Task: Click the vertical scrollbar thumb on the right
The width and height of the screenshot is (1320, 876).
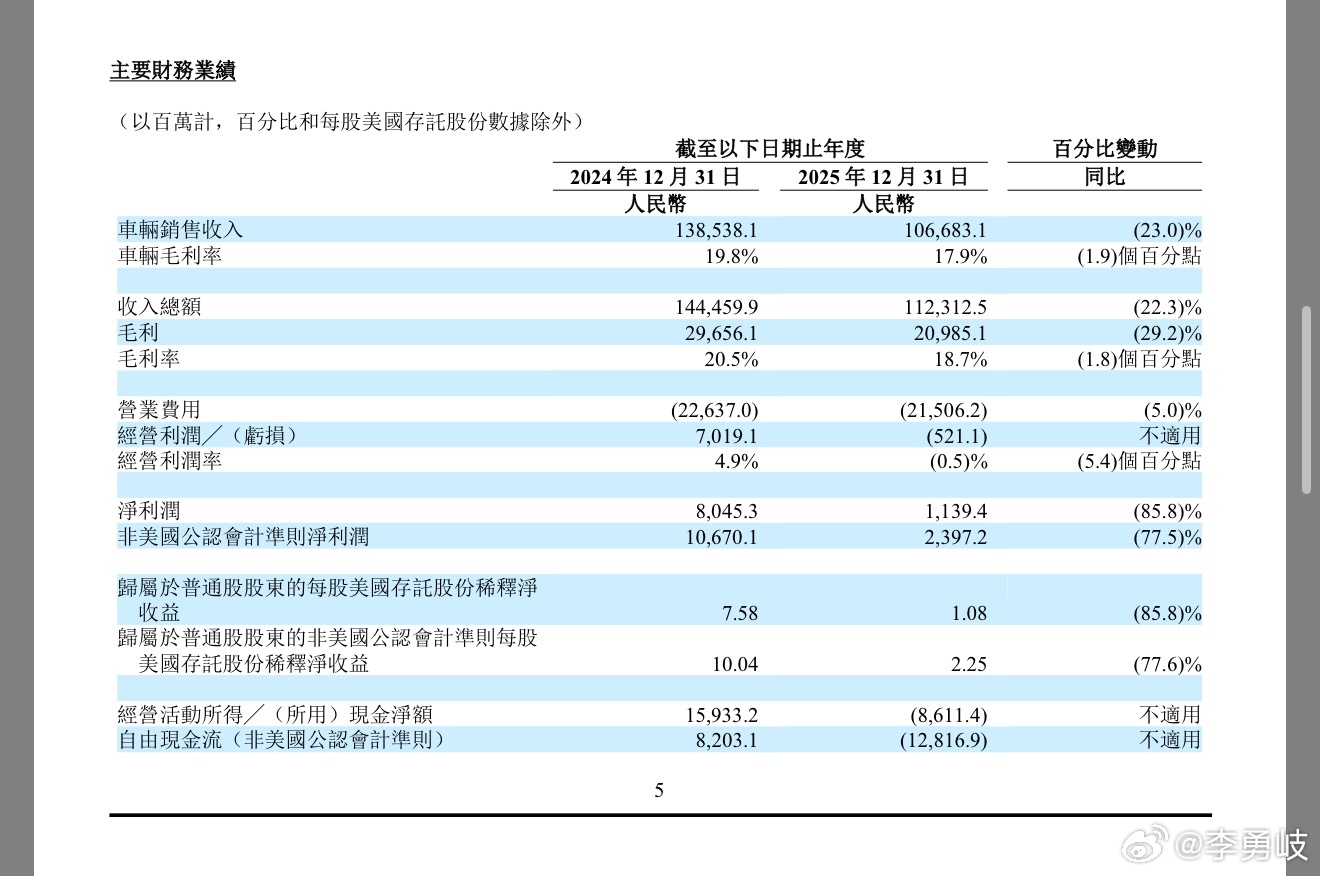Action: coord(1306,400)
